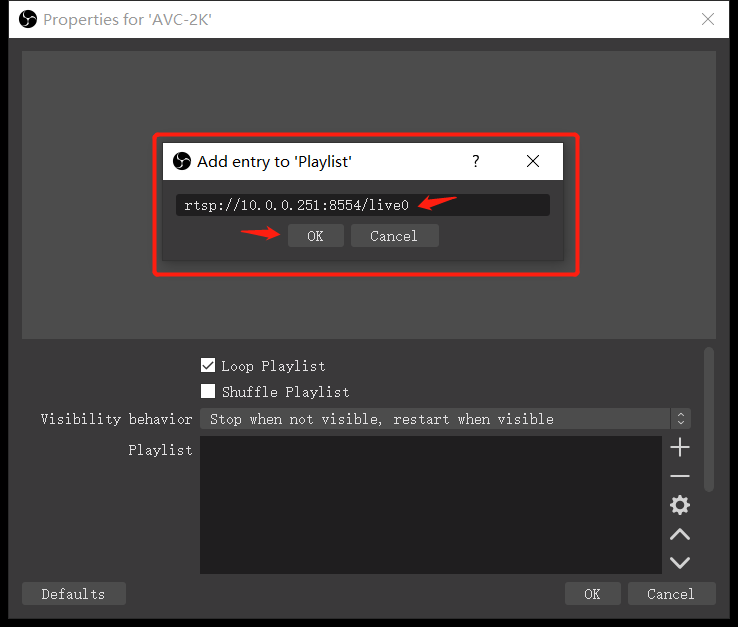This screenshot has width=738, height=627.
Task: Click the Visibility behavior label
Action: pyautogui.click(x=116, y=419)
